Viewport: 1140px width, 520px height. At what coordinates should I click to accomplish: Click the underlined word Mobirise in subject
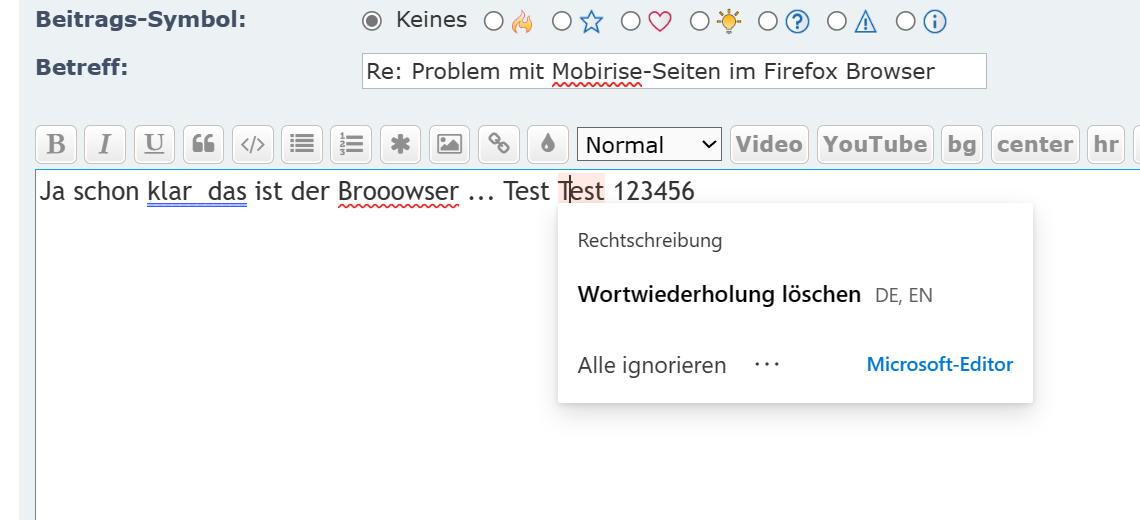coord(597,72)
